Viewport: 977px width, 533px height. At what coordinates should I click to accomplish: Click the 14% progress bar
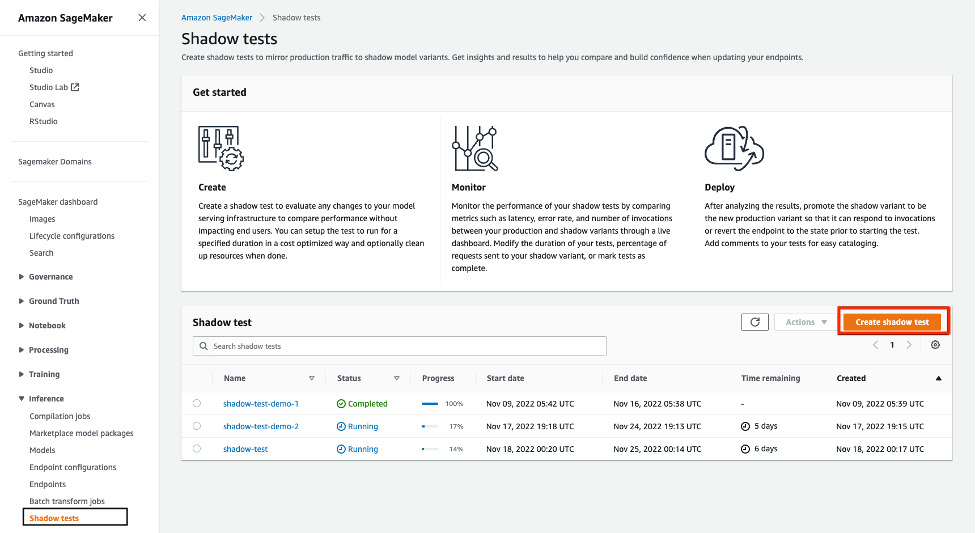tap(430, 449)
